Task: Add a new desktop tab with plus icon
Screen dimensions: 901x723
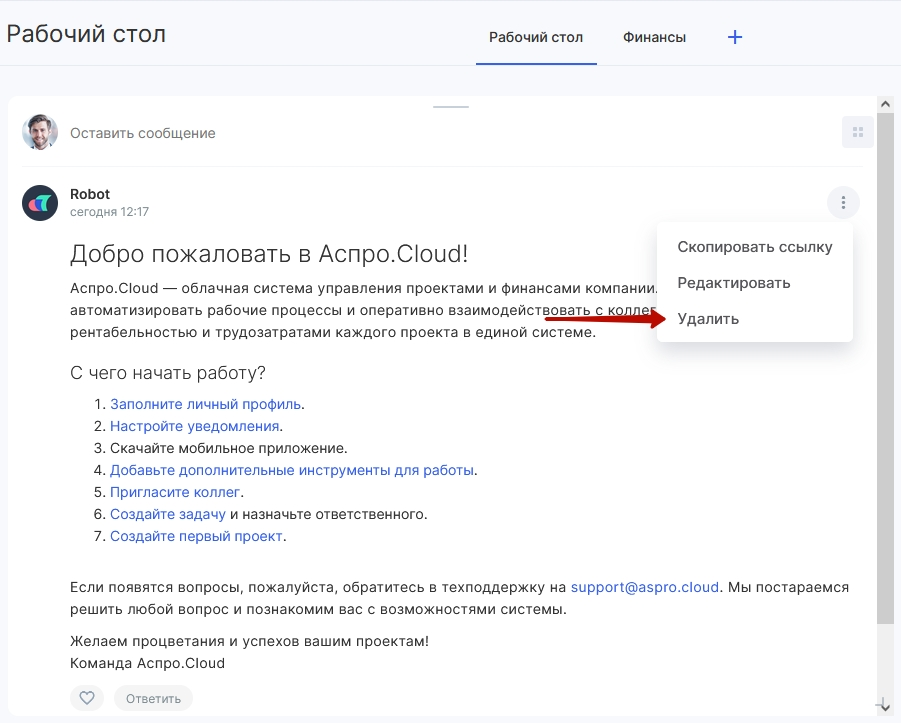Action: [735, 37]
